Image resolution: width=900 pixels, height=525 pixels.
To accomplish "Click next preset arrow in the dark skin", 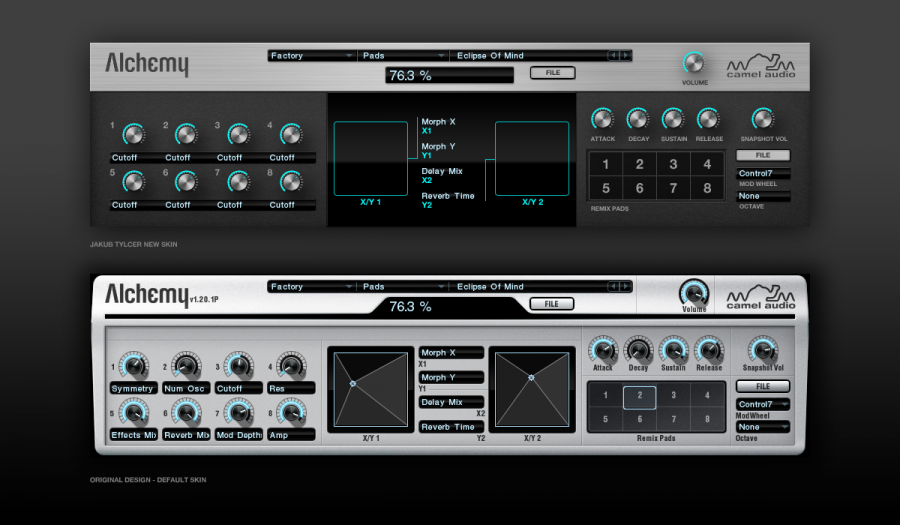I will [x=625, y=56].
